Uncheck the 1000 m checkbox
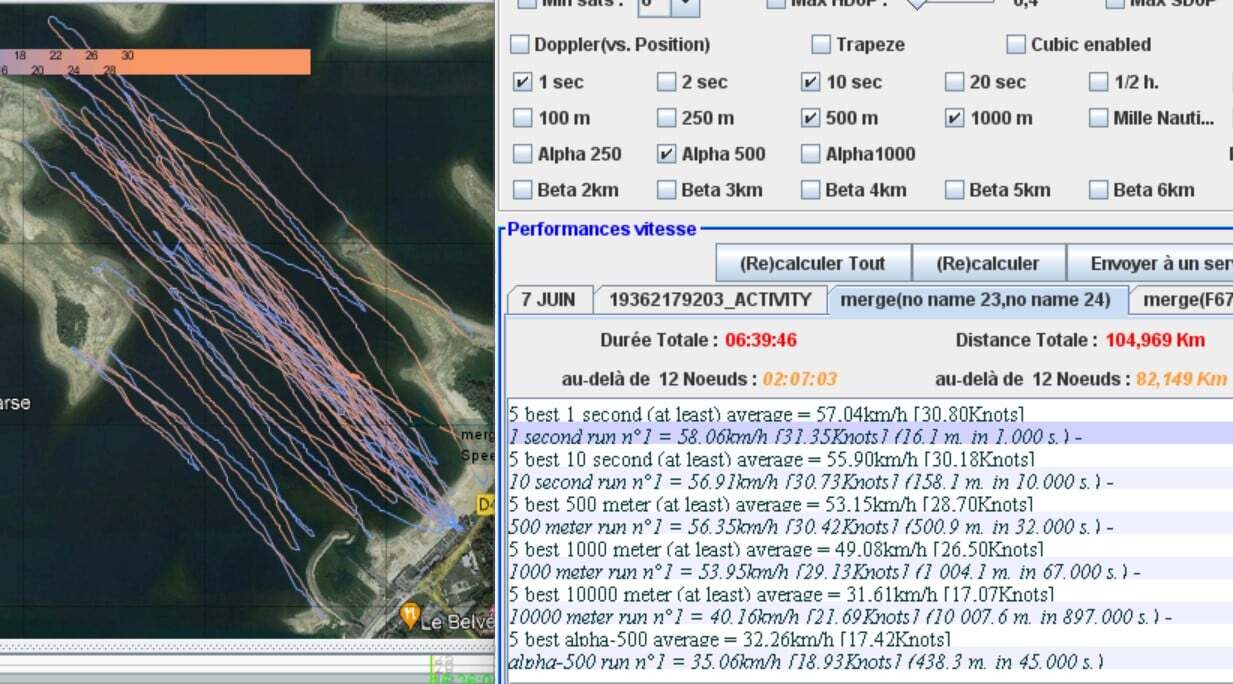Image resolution: width=1233 pixels, height=684 pixels. coord(954,118)
